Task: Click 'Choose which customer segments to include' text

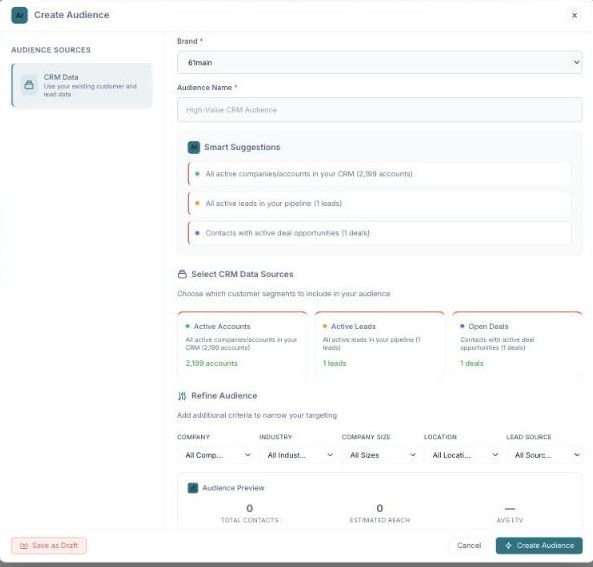Action: click(283, 294)
